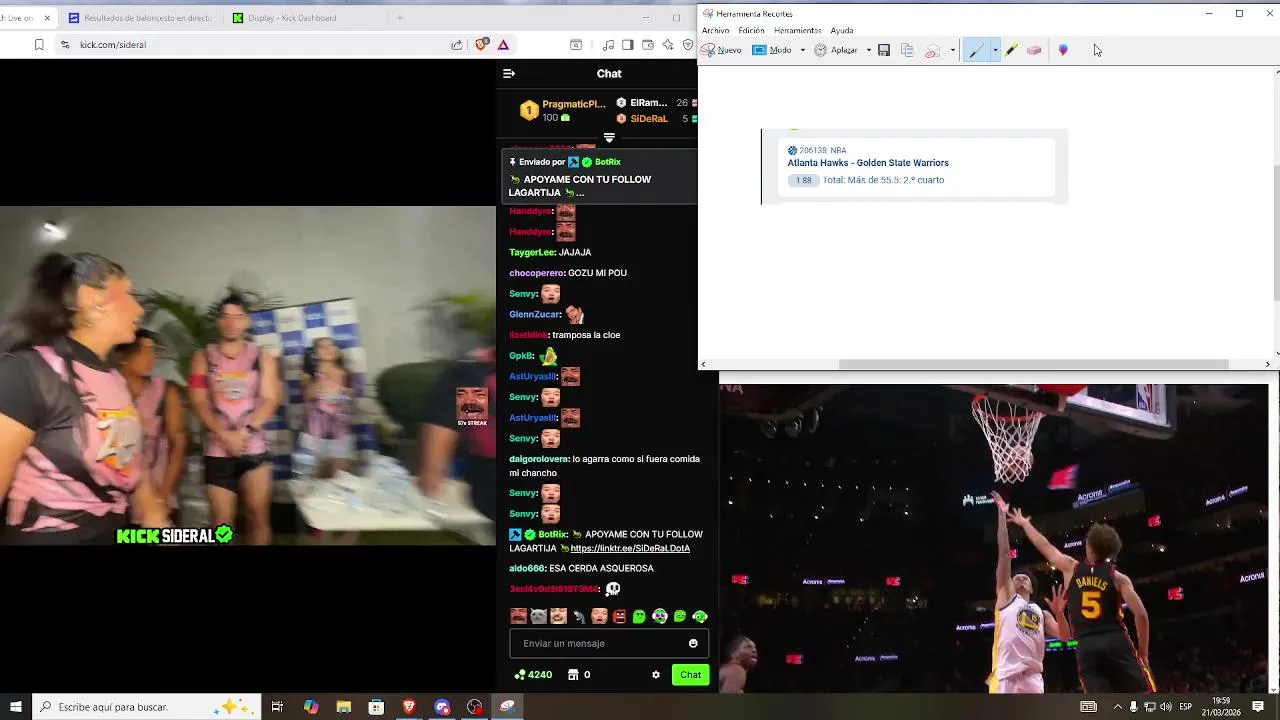This screenshot has width=1280, height=720.
Task: Click the TaygerLee username in chat
Action: (532, 252)
